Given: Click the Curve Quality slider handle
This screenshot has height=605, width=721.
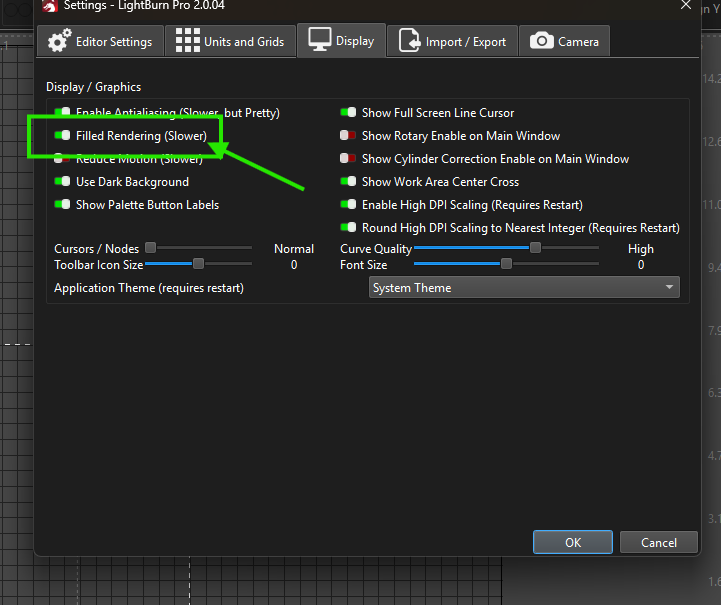Looking at the screenshot, I should coord(536,248).
